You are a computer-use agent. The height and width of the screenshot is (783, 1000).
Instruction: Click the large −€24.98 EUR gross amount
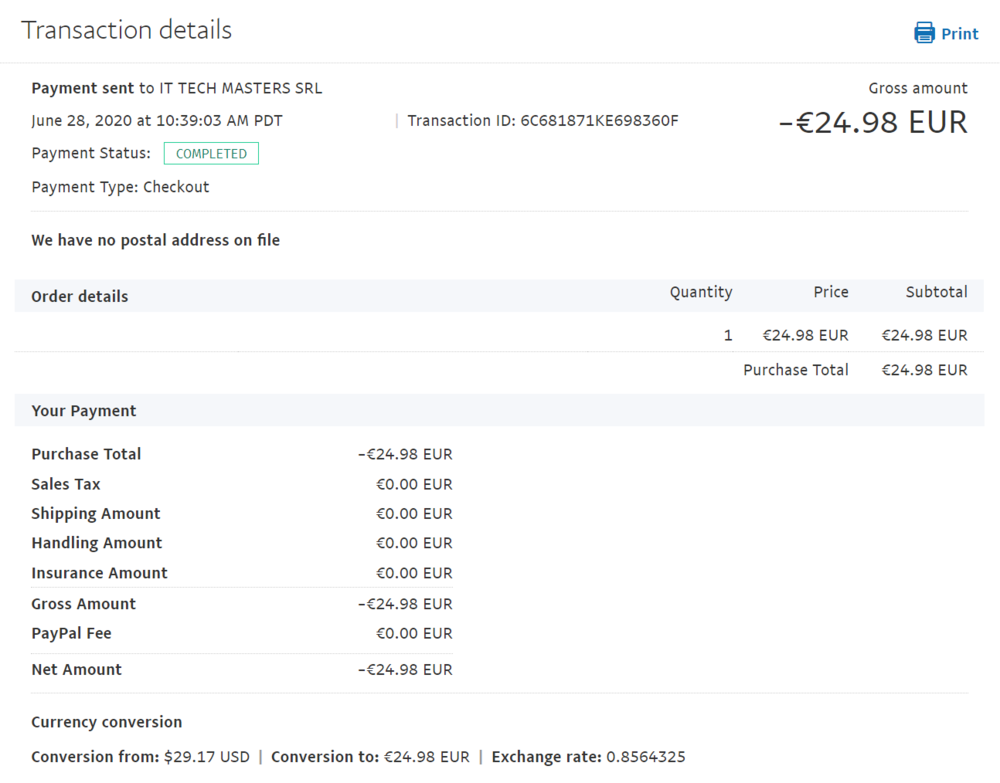(873, 123)
